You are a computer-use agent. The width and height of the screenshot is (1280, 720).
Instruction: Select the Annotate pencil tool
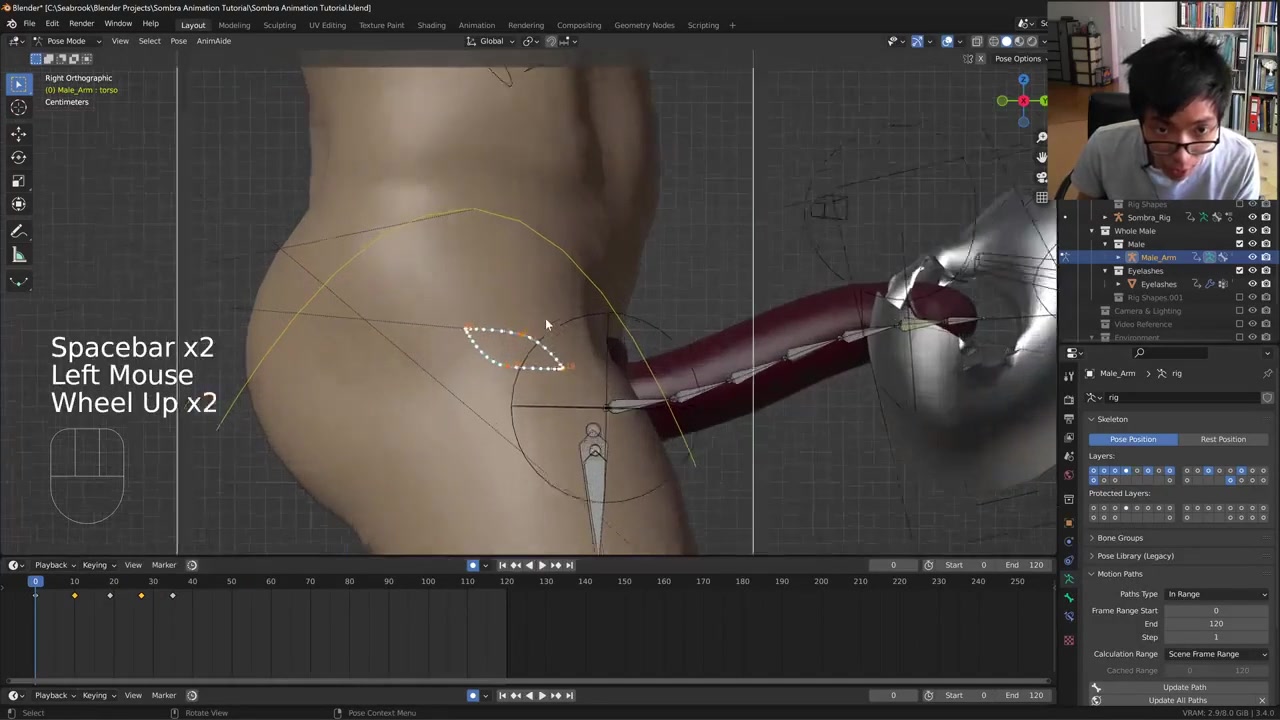point(18,231)
